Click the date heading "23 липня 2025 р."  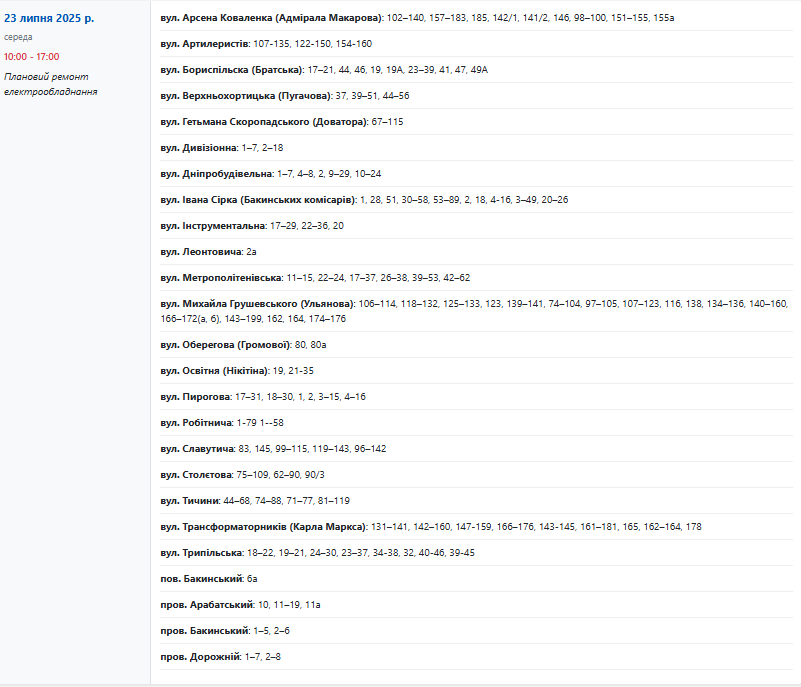pos(50,18)
